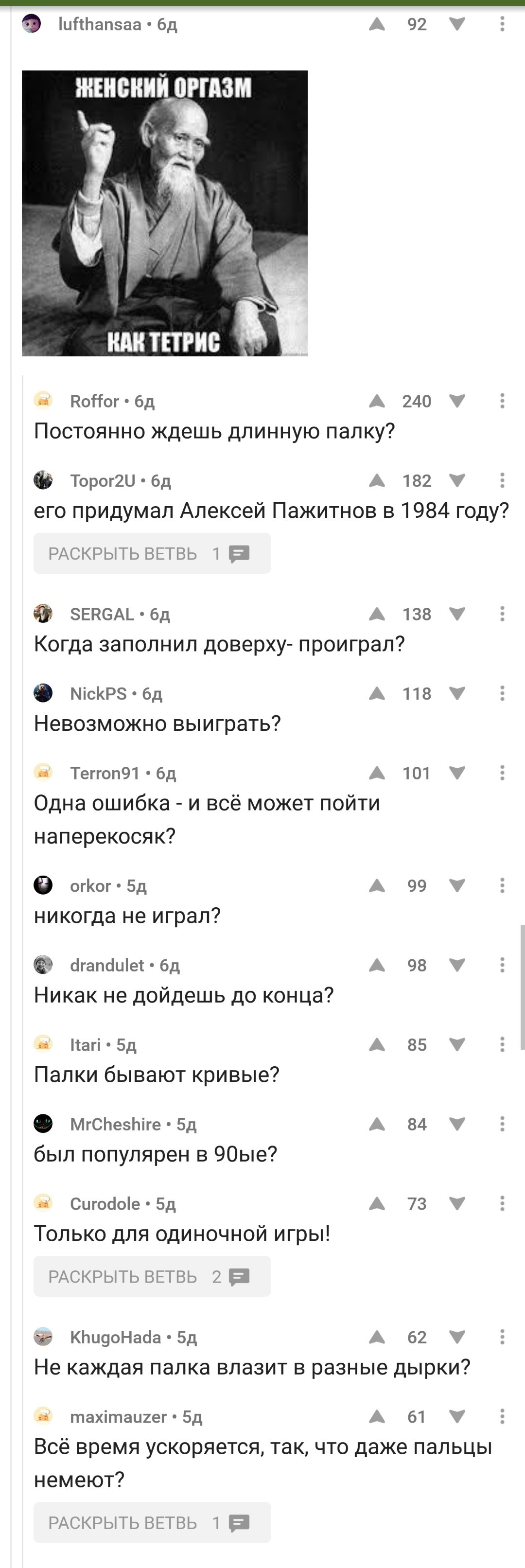Downvote MrCheshire's comment
Image resolution: width=525 pixels, height=1568 pixels.
[x=457, y=1124]
